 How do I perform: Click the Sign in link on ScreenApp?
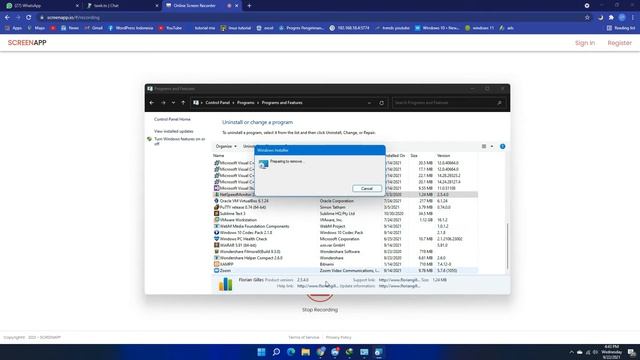(584, 43)
